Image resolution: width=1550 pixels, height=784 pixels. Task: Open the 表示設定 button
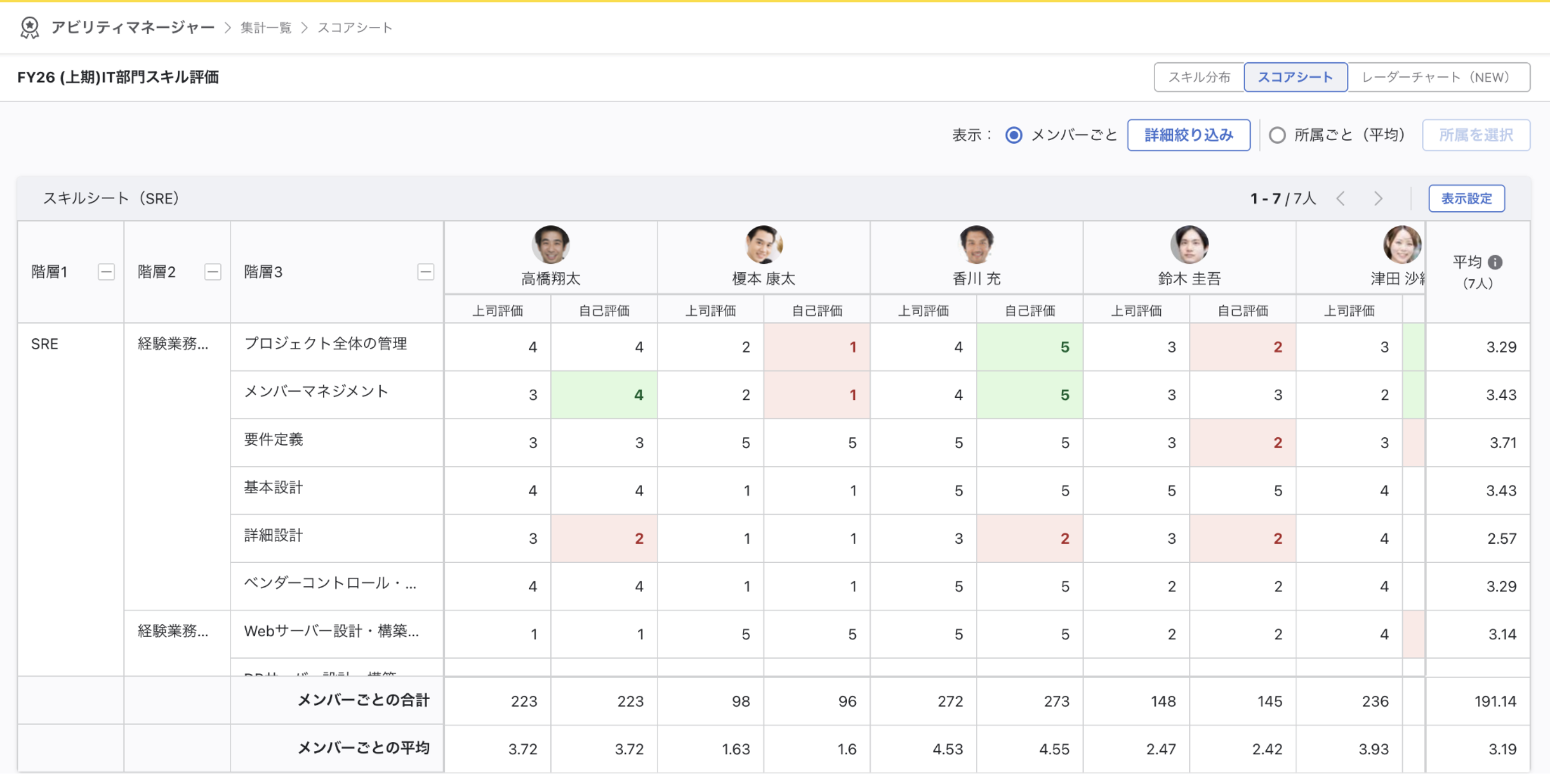(x=1466, y=199)
